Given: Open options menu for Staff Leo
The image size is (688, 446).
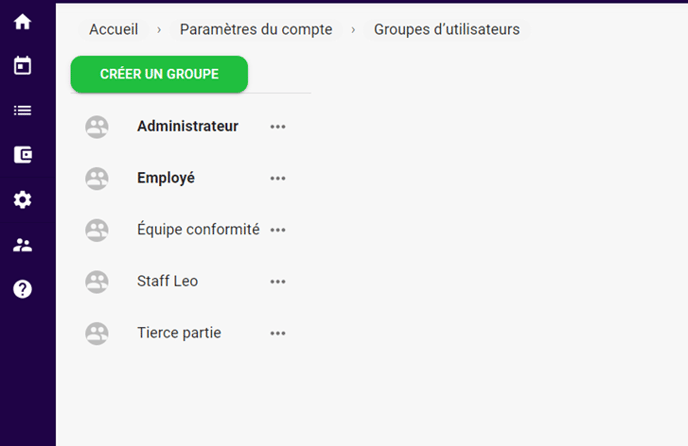Looking at the screenshot, I should click(278, 282).
